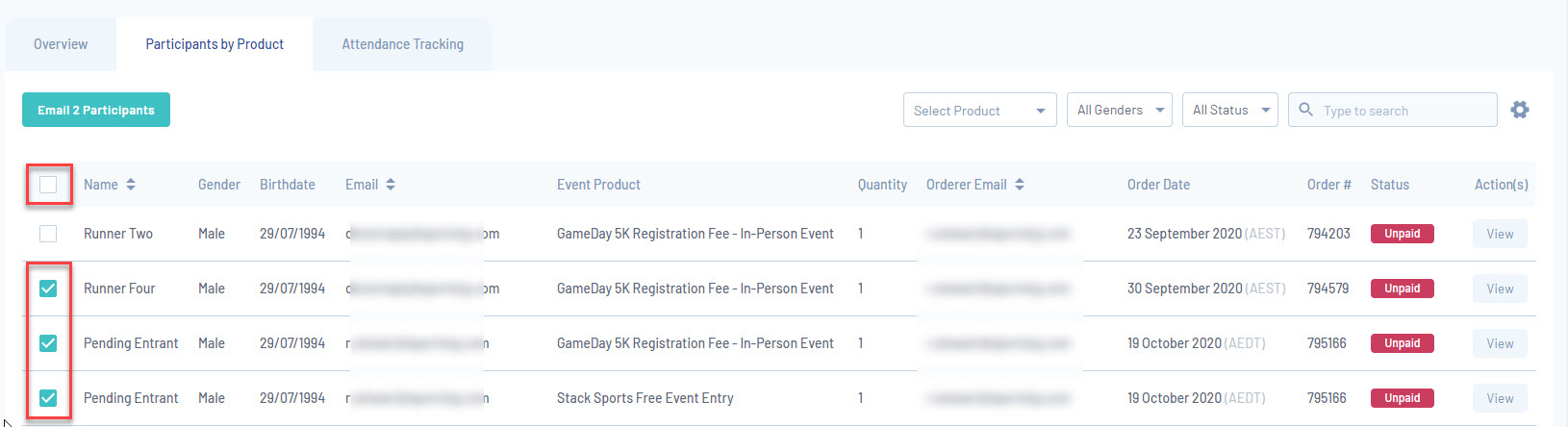This screenshot has width=1568, height=427.
Task: Sort by Name column arrows
Action: (x=131, y=185)
